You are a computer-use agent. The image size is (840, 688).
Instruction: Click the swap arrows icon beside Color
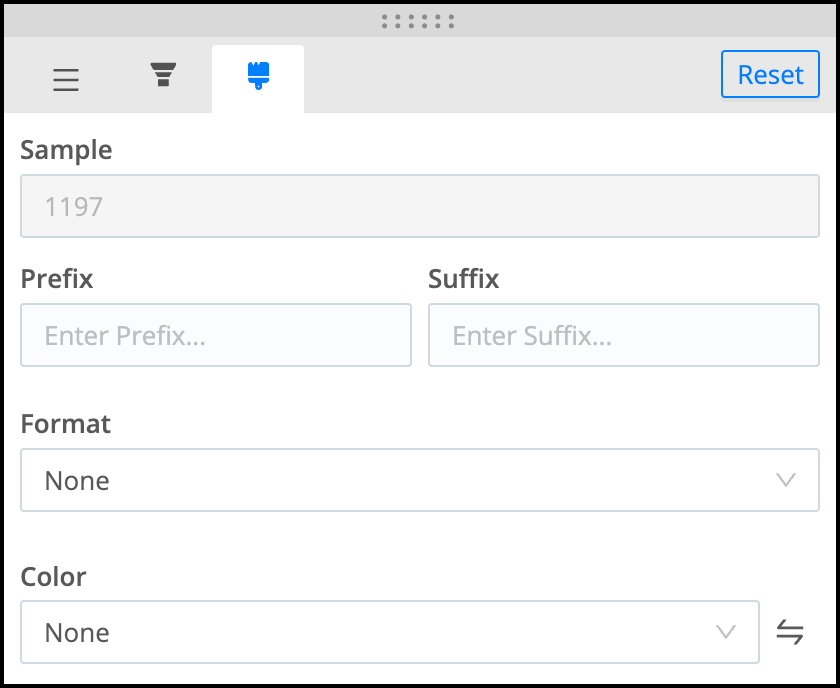[x=790, y=632]
